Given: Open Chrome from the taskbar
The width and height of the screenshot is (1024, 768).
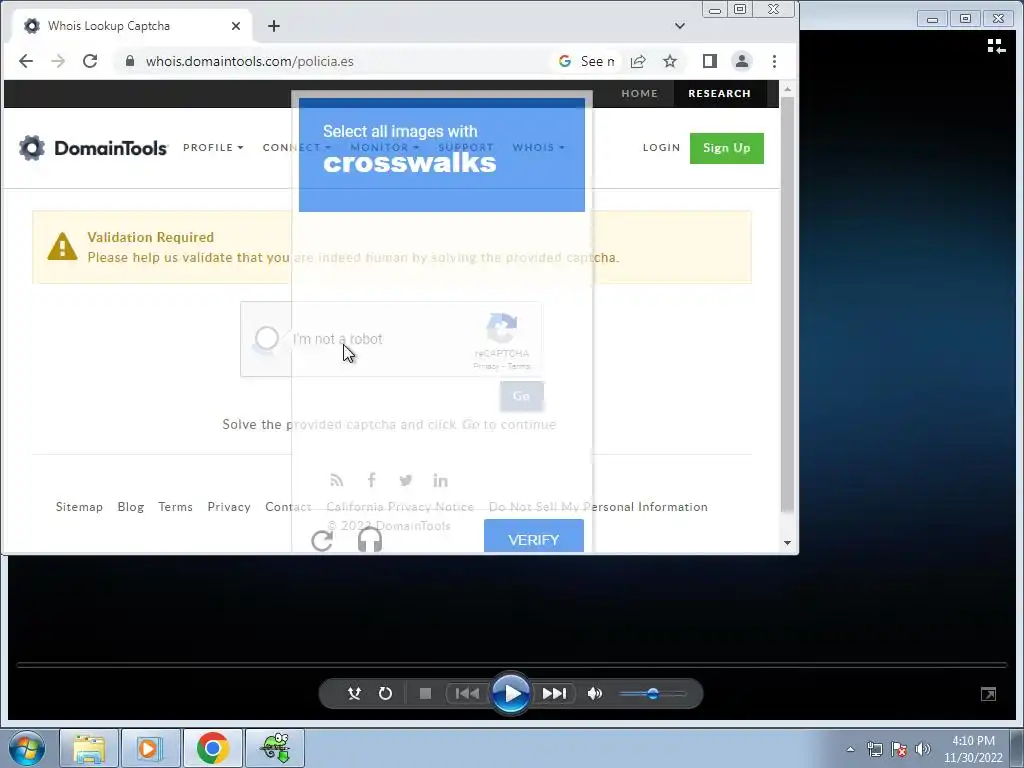Looking at the screenshot, I should (212, 748).
